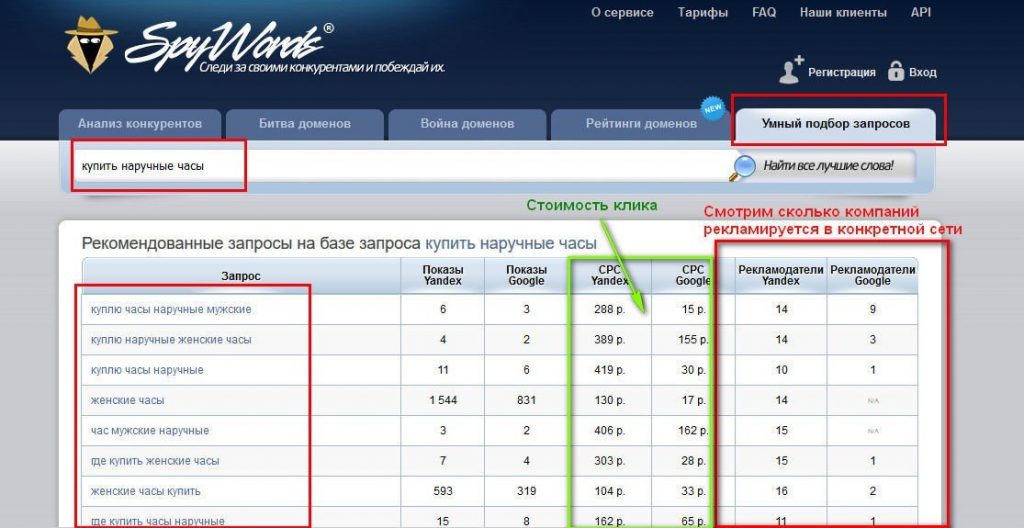Open the О сервисе menu item
This screenshot has width=1024, height=528.
click(x=622, y=12)
